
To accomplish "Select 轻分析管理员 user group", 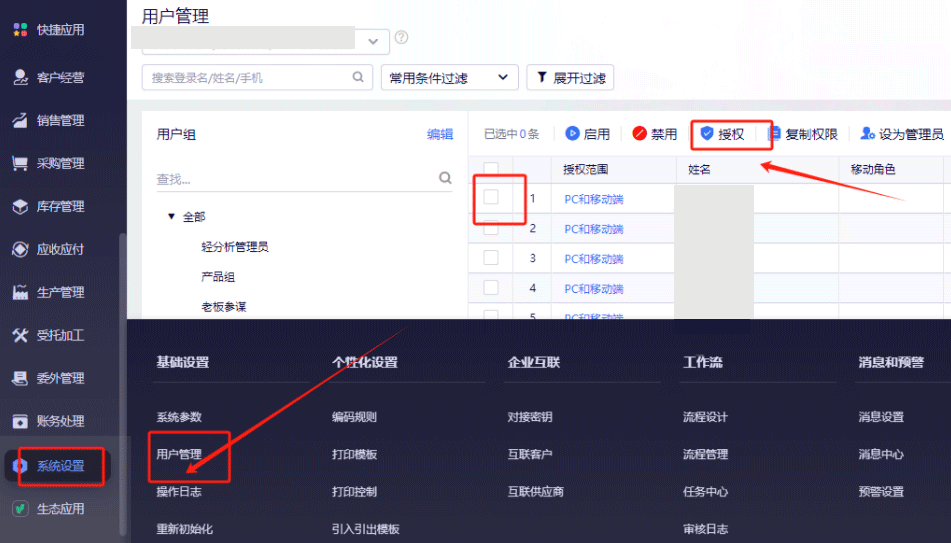I will (235, 246).
